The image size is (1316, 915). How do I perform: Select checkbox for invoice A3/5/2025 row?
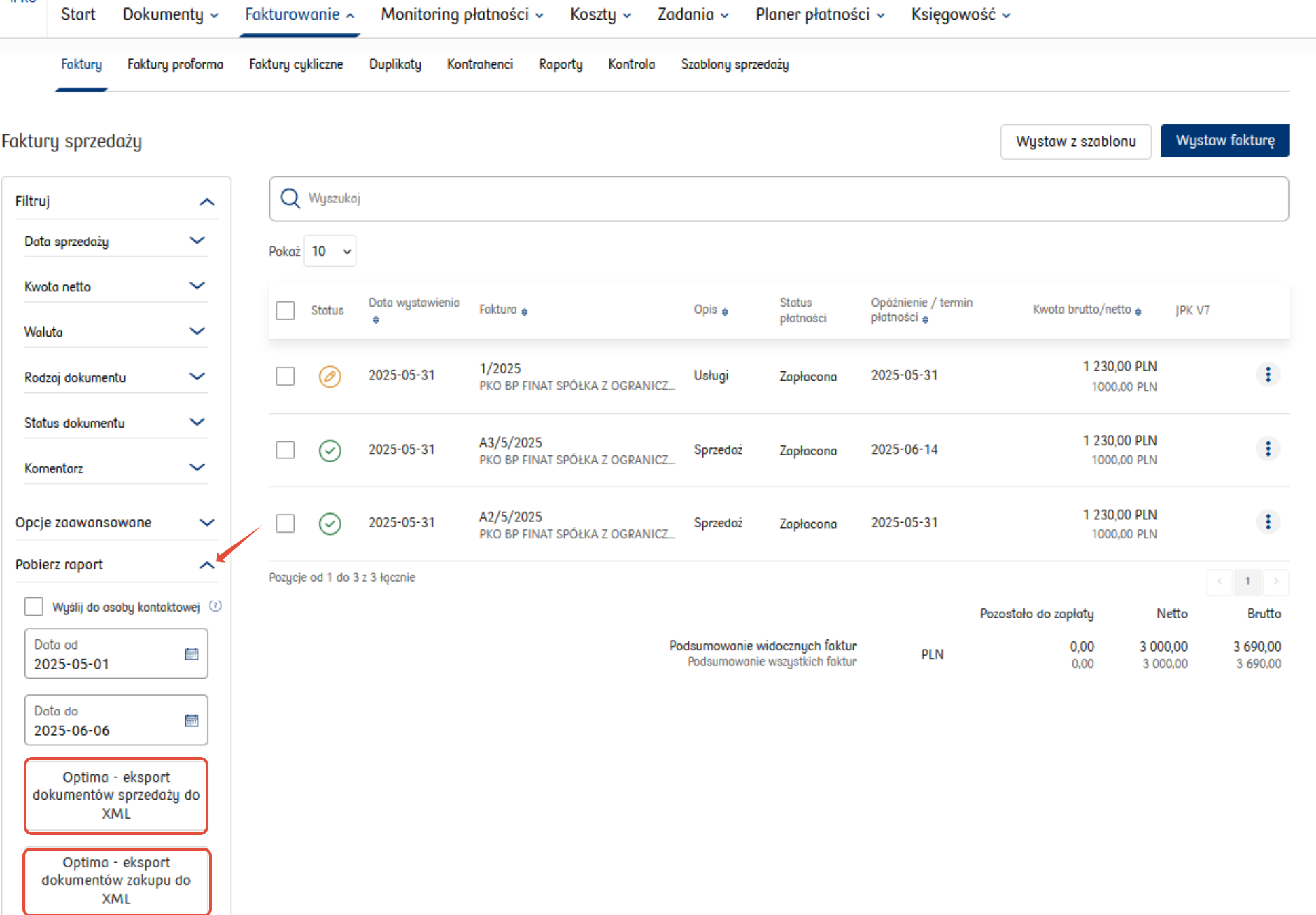[286, 449]
